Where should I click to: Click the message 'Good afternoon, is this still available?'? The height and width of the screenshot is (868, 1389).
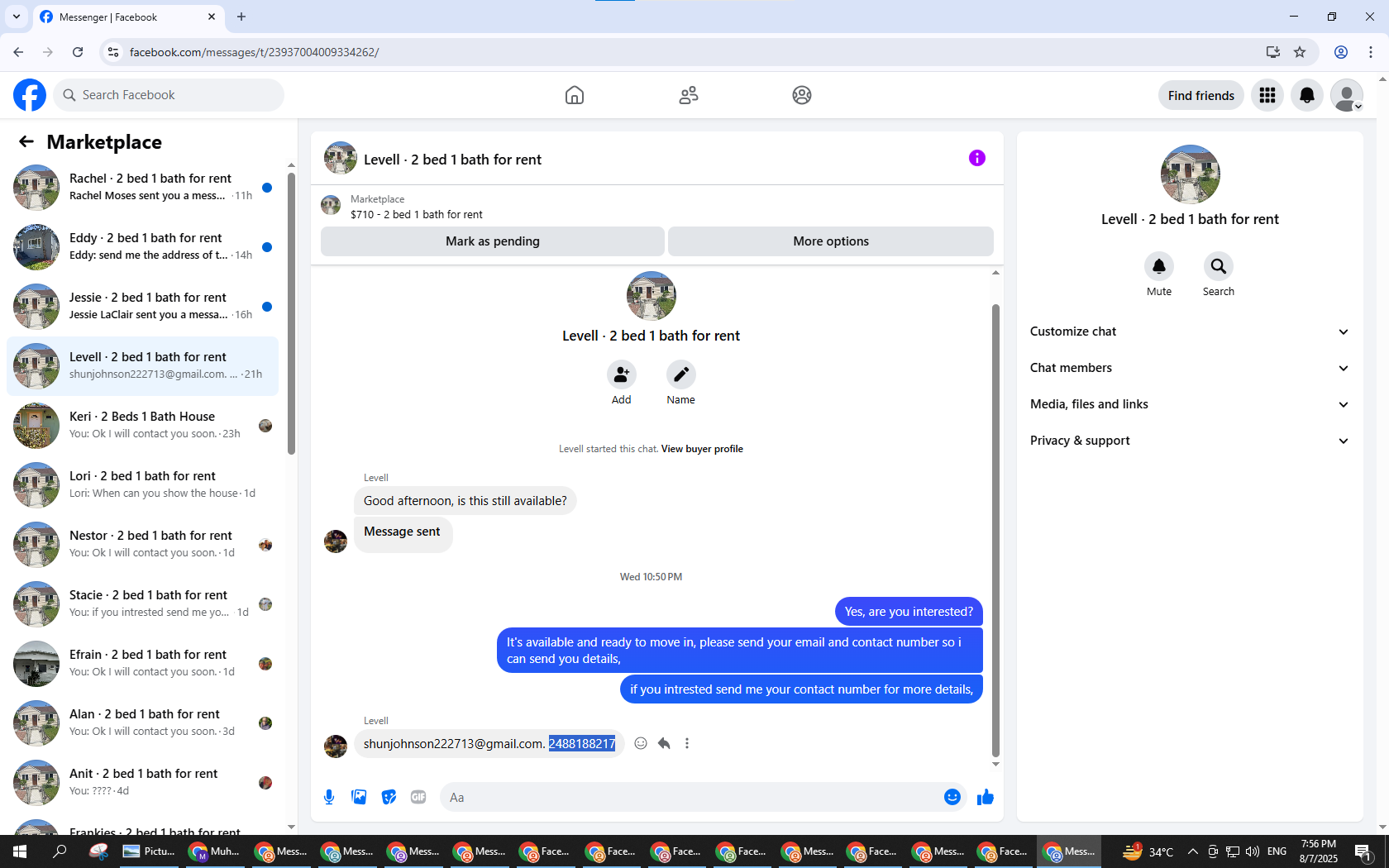[x=465, y=501]
